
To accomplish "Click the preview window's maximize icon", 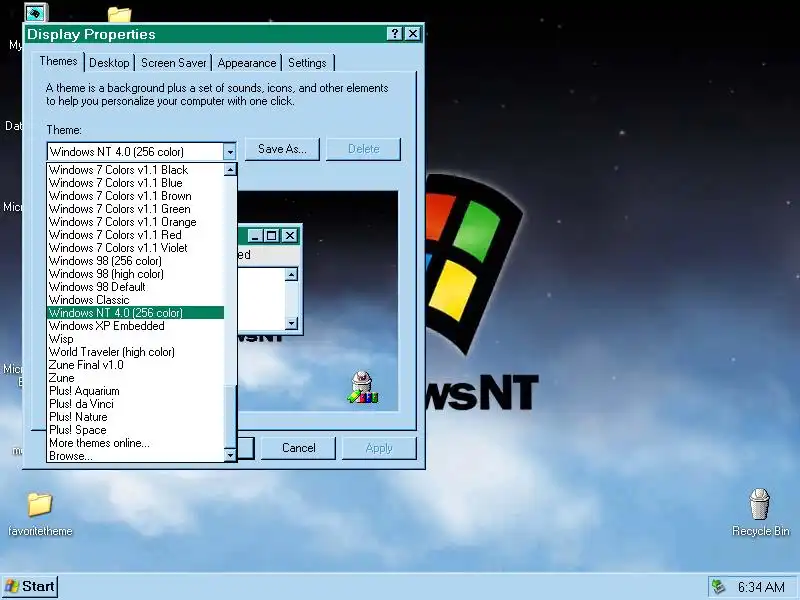I will (271, 235).
